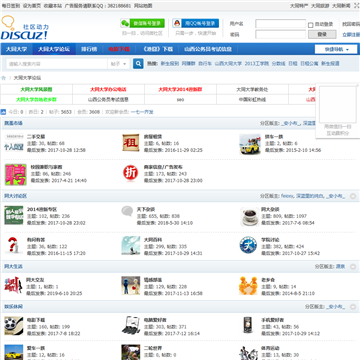Collapse the 娱乐休闲 section with round toggle
This screenshot has height=360, width=360.
point(353,307)
